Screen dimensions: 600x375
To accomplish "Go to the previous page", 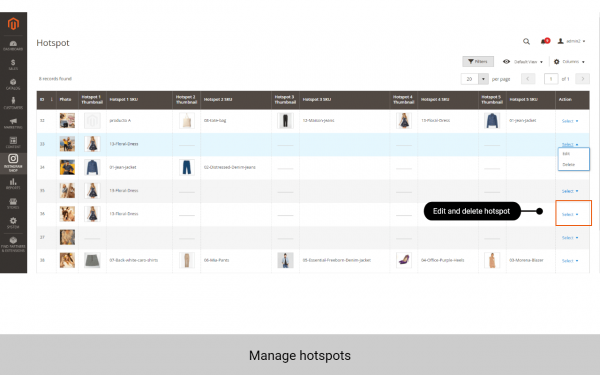I will pos(528,79).
